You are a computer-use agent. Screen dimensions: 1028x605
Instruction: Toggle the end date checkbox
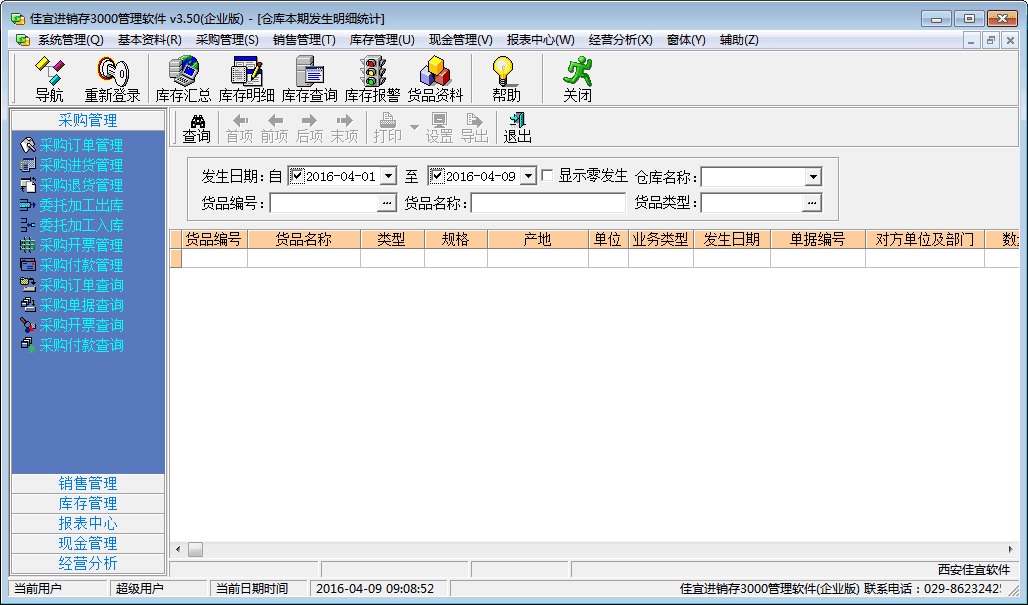pyautogui.click(x=436, y=176)
